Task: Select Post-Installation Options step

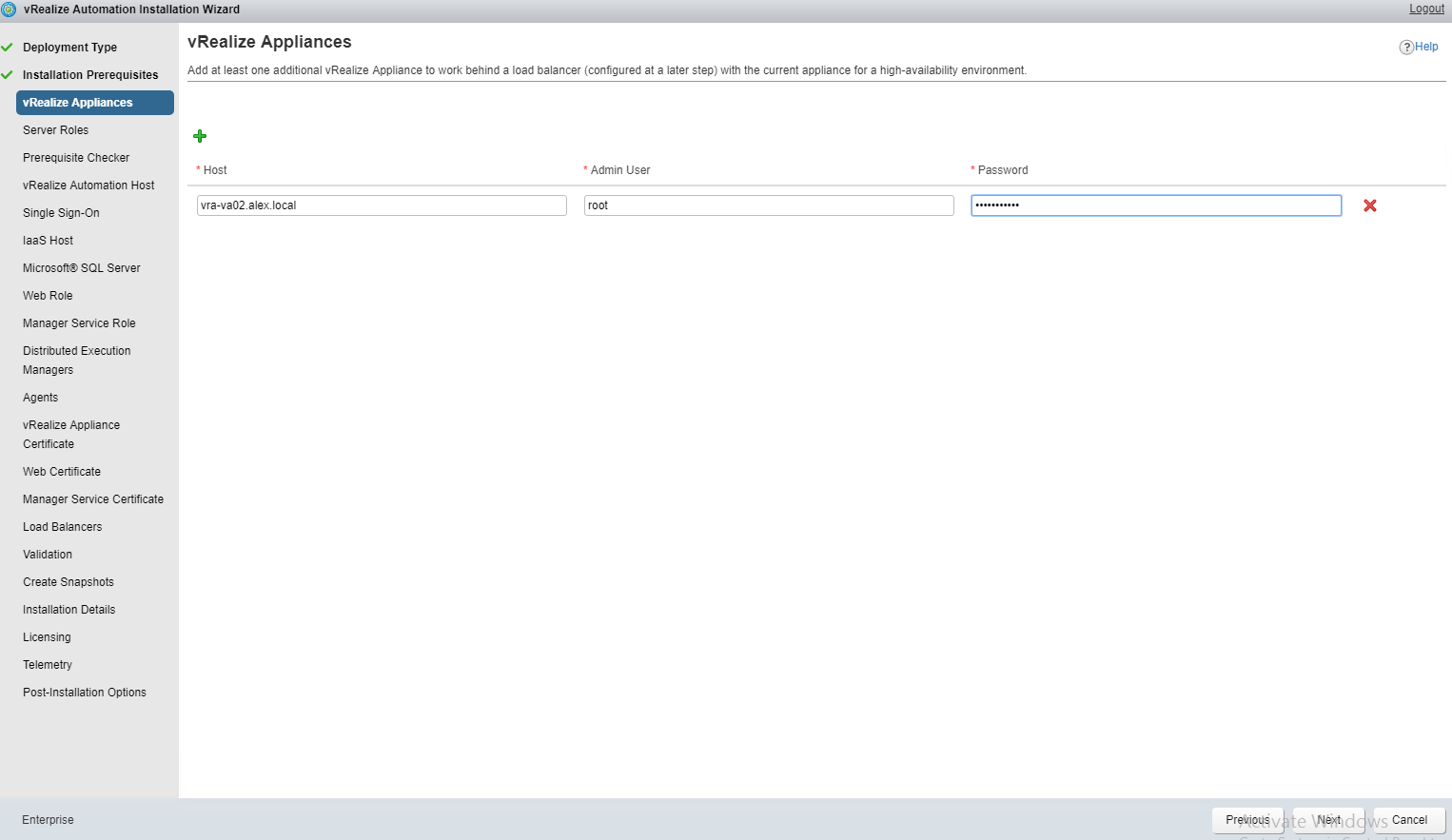Action: [85, 693]
